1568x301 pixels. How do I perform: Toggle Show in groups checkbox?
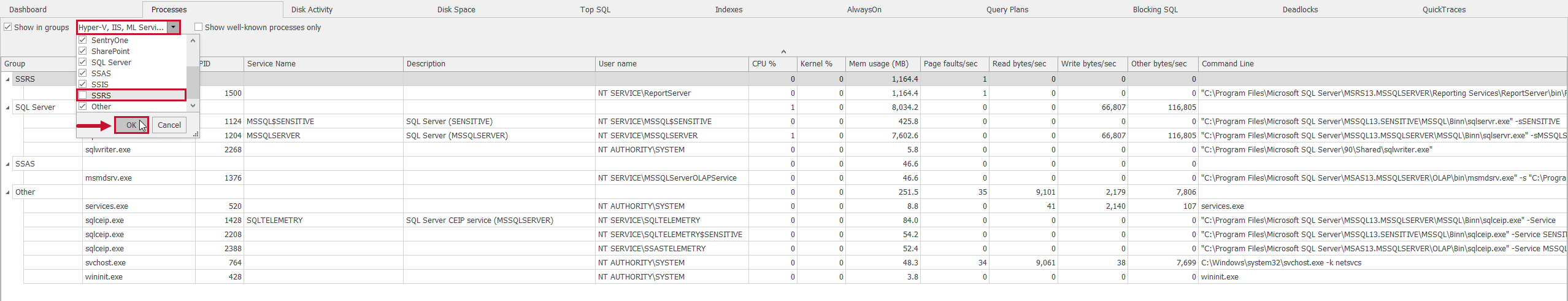8,27
